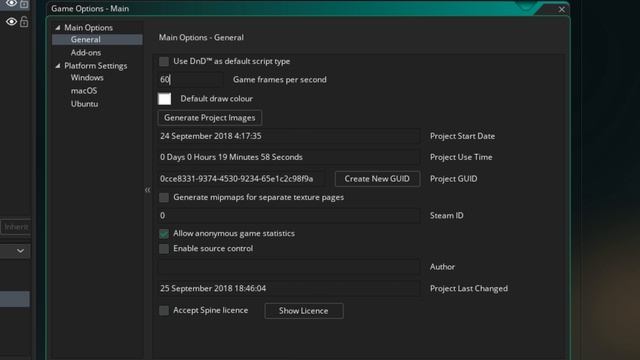
Task: Click the Show Licence button
Action: coord(304,311)
